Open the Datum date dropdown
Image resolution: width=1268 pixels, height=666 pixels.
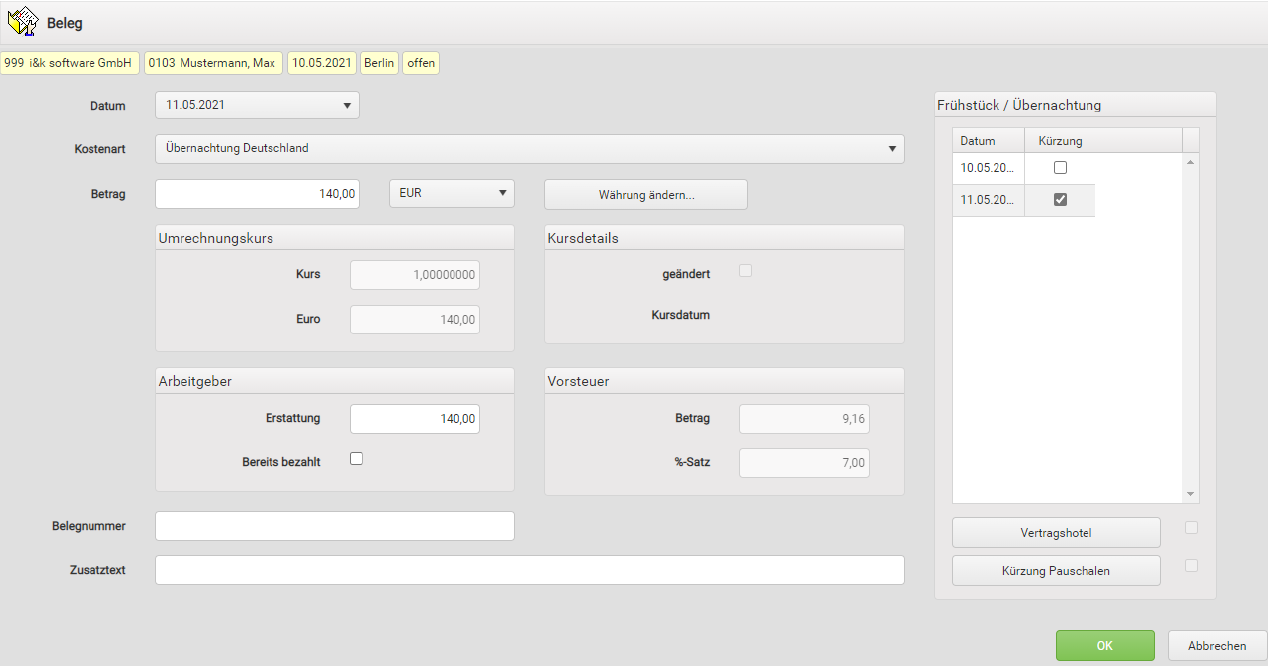346,105
